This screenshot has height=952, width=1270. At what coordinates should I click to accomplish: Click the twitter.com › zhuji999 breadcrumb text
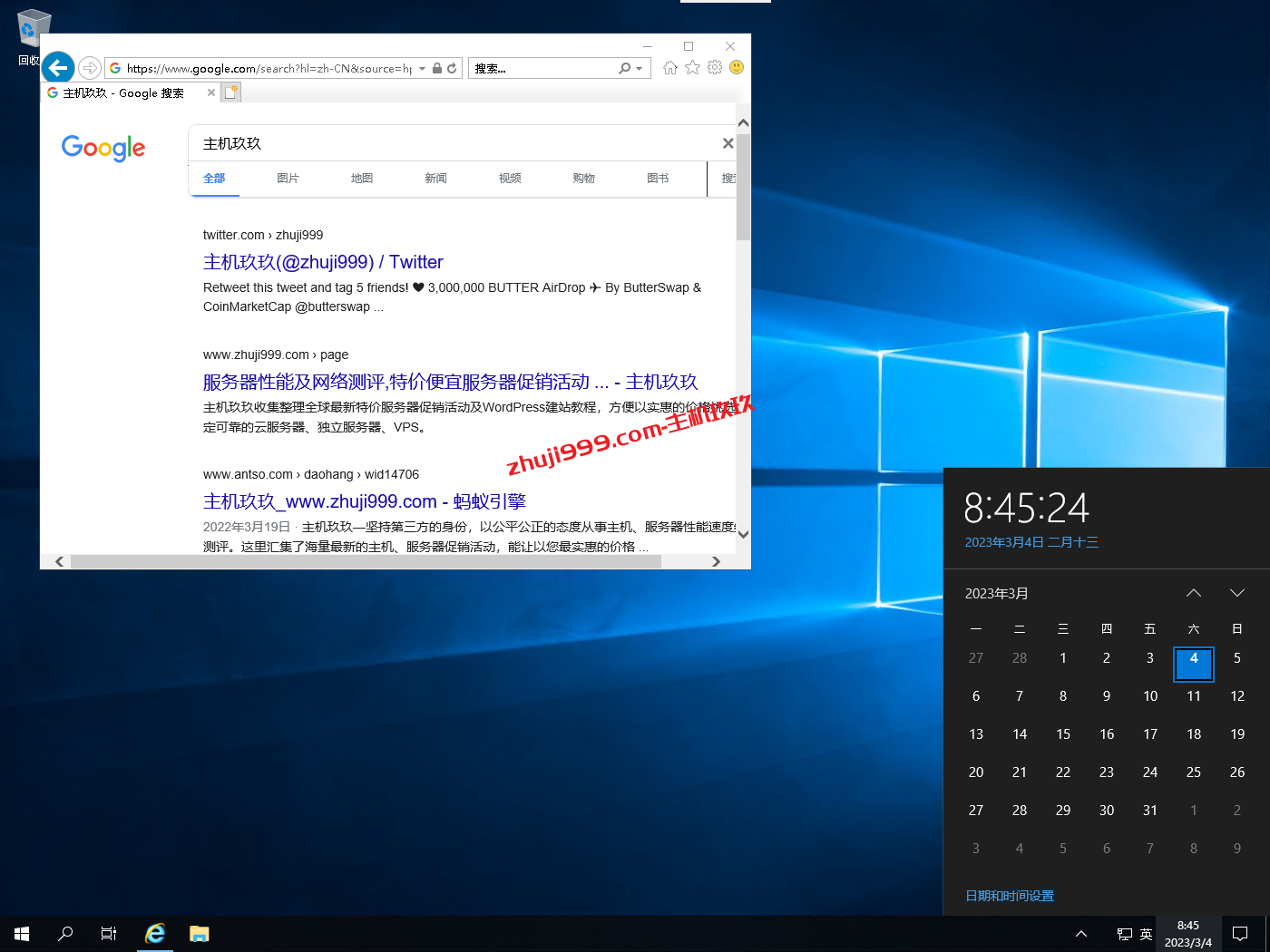(263, 235)
